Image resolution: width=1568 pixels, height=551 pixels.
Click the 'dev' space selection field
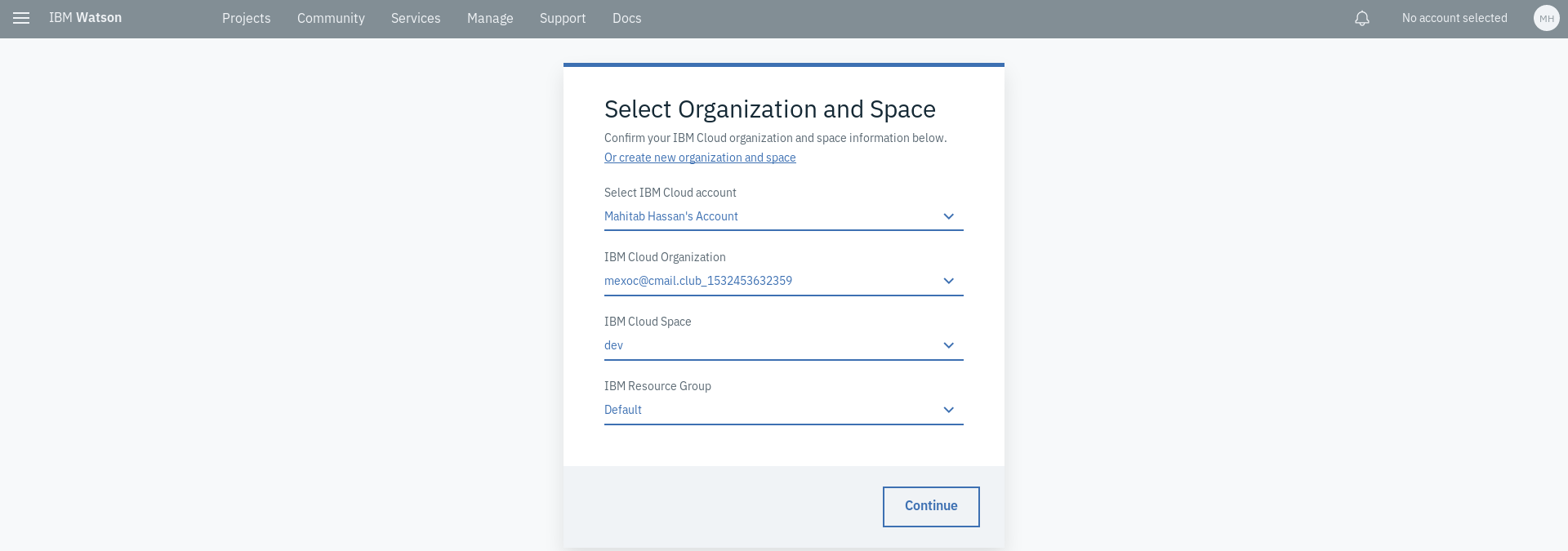pyautogui.click(x=784, y=345)
